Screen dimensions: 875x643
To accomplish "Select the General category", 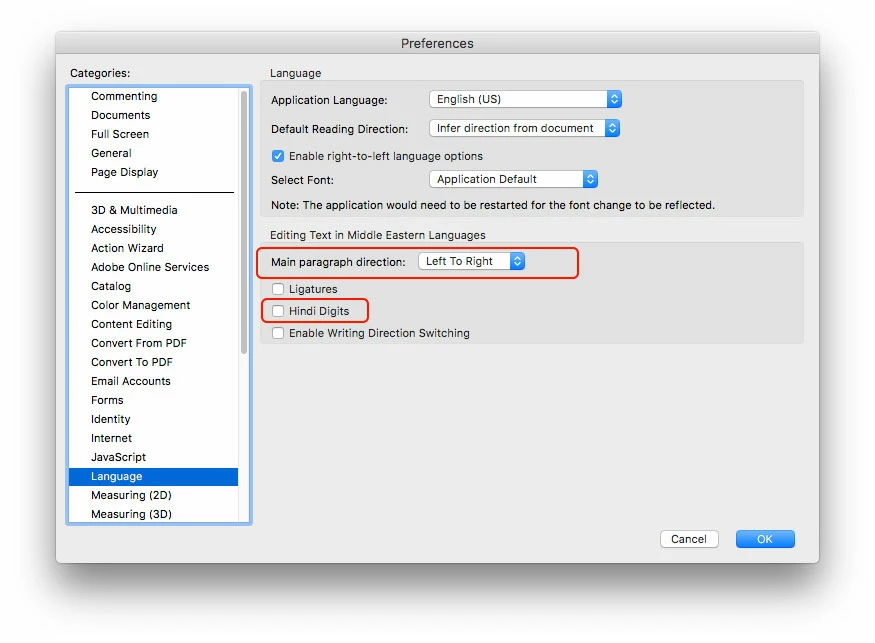I will (153, 153).
